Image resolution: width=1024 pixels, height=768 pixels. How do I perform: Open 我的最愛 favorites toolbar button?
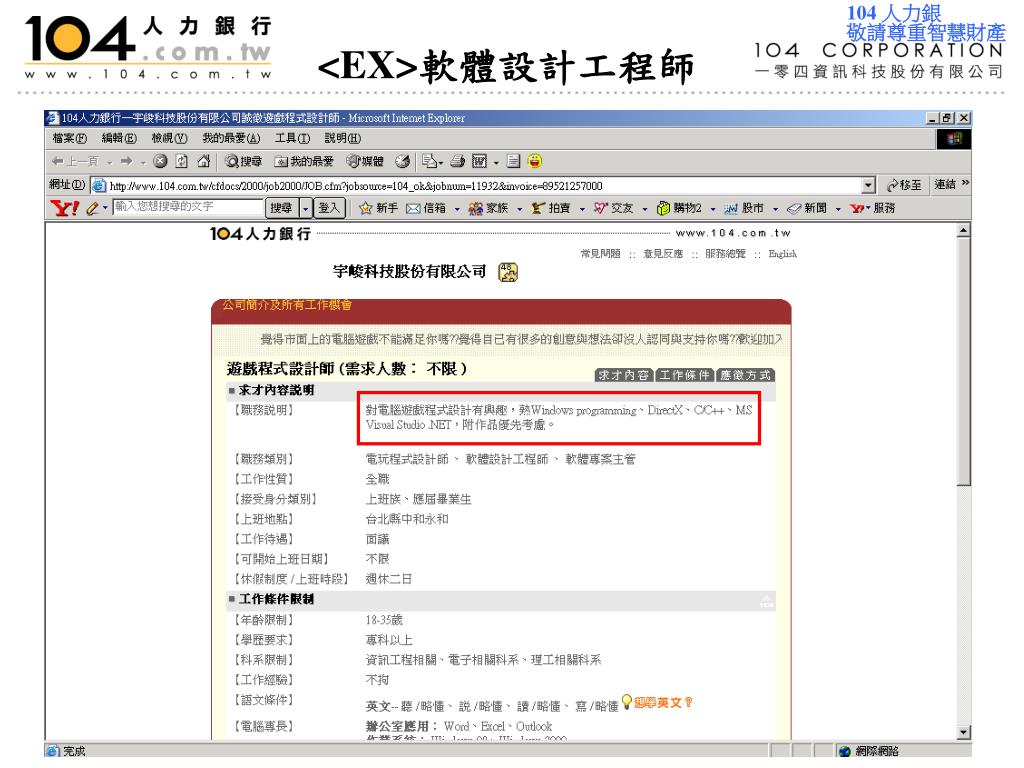[304, 161]
